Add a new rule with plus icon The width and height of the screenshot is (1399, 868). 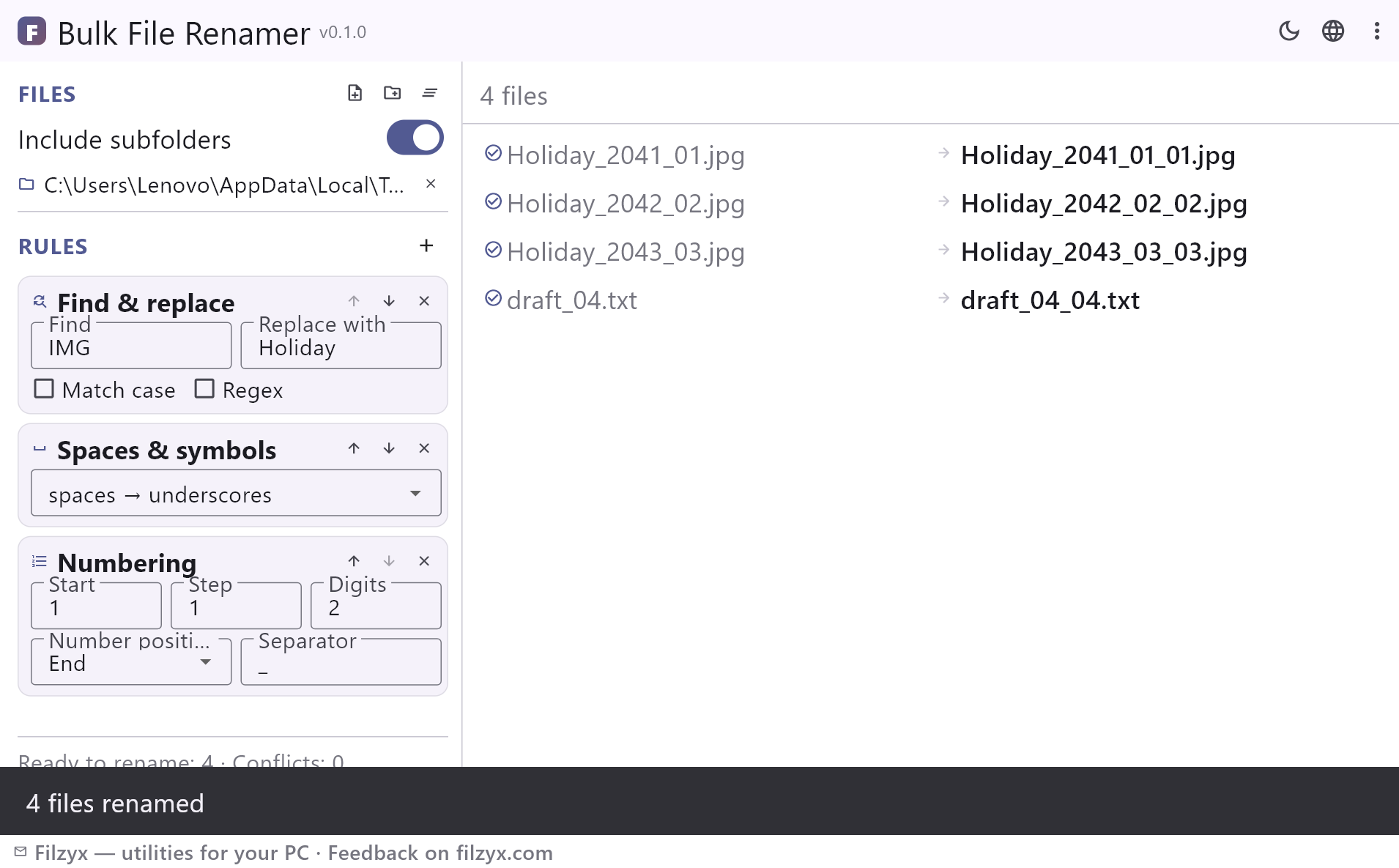426,246
